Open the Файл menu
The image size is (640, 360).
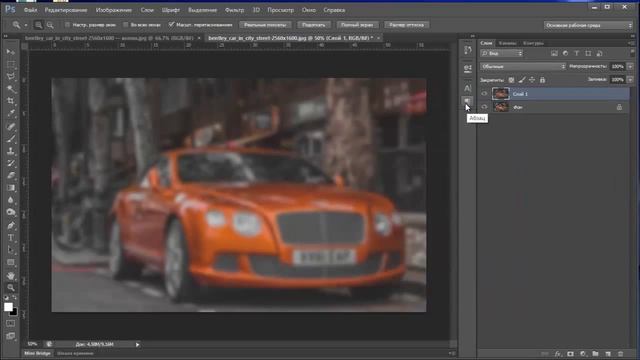pos(30,10)
